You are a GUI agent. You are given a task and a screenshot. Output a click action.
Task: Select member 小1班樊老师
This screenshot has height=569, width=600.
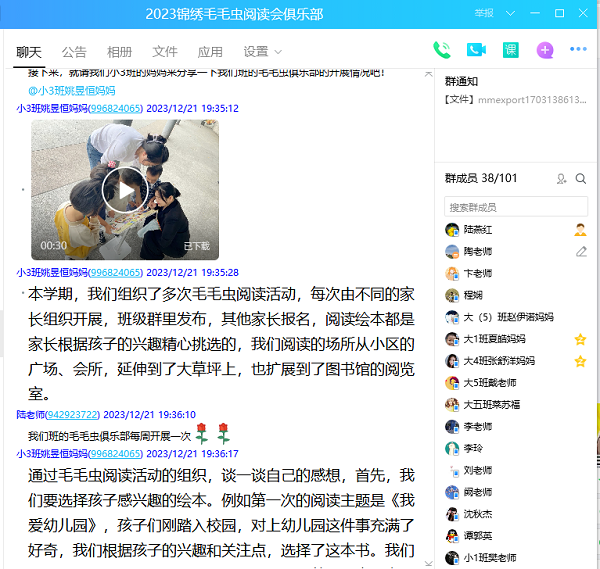pyautogui.click(x=516, y=558)
